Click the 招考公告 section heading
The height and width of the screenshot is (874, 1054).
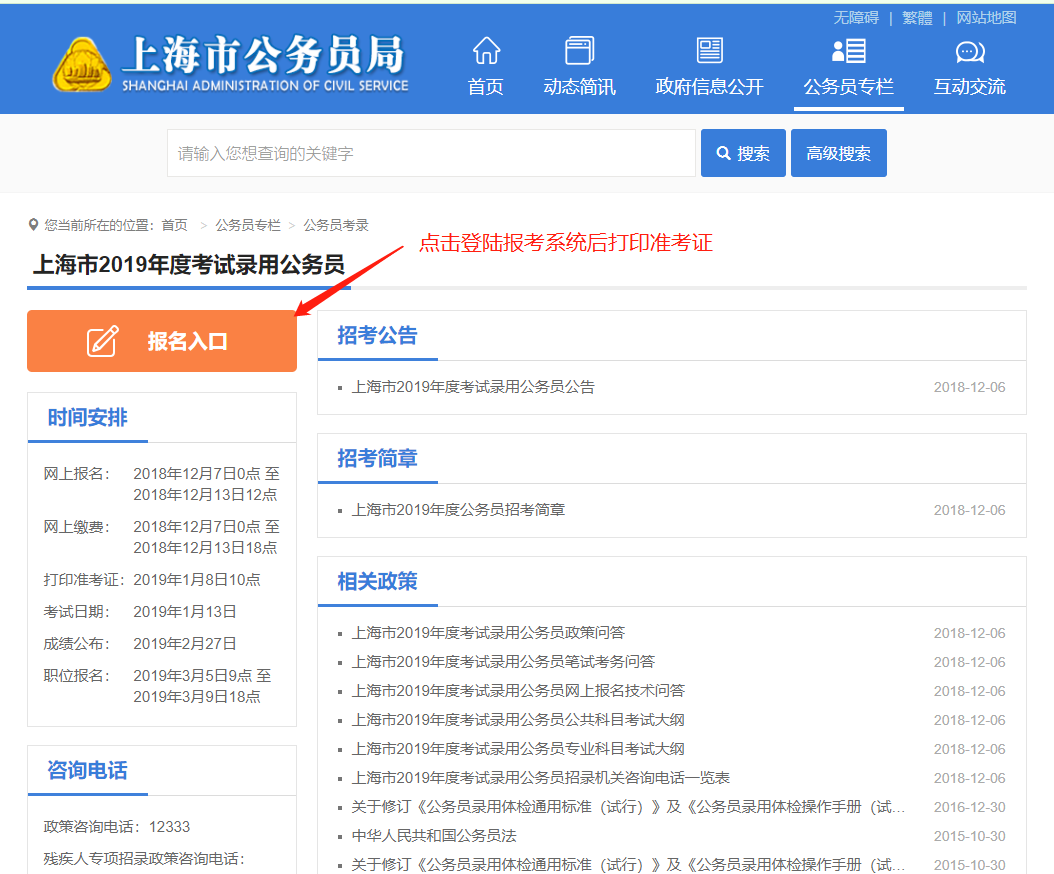(377, 335)
